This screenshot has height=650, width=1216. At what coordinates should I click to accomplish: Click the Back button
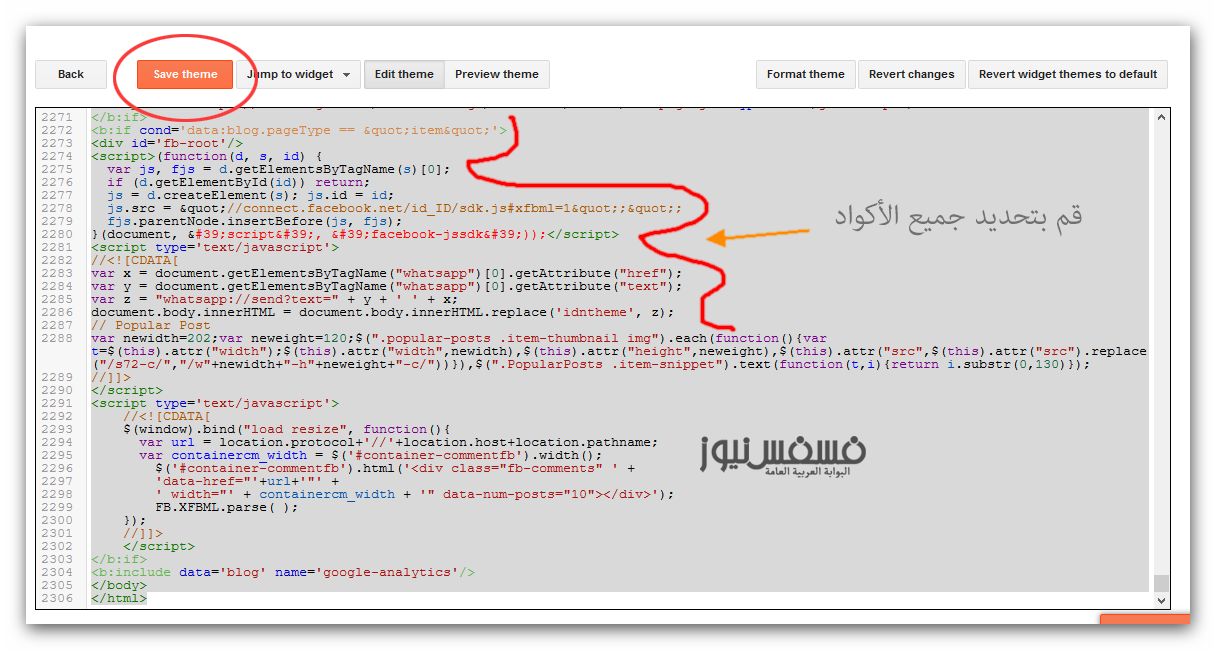(71, 74)
